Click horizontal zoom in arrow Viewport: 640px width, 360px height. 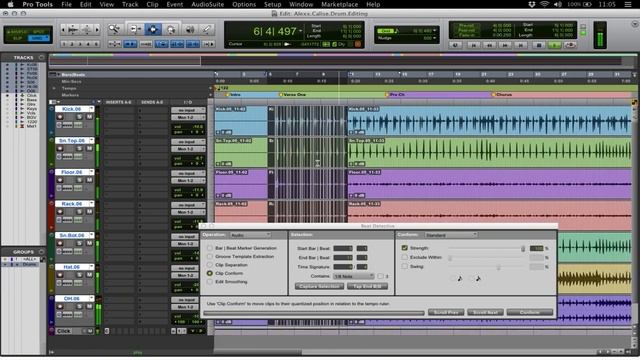pos(97,29)
